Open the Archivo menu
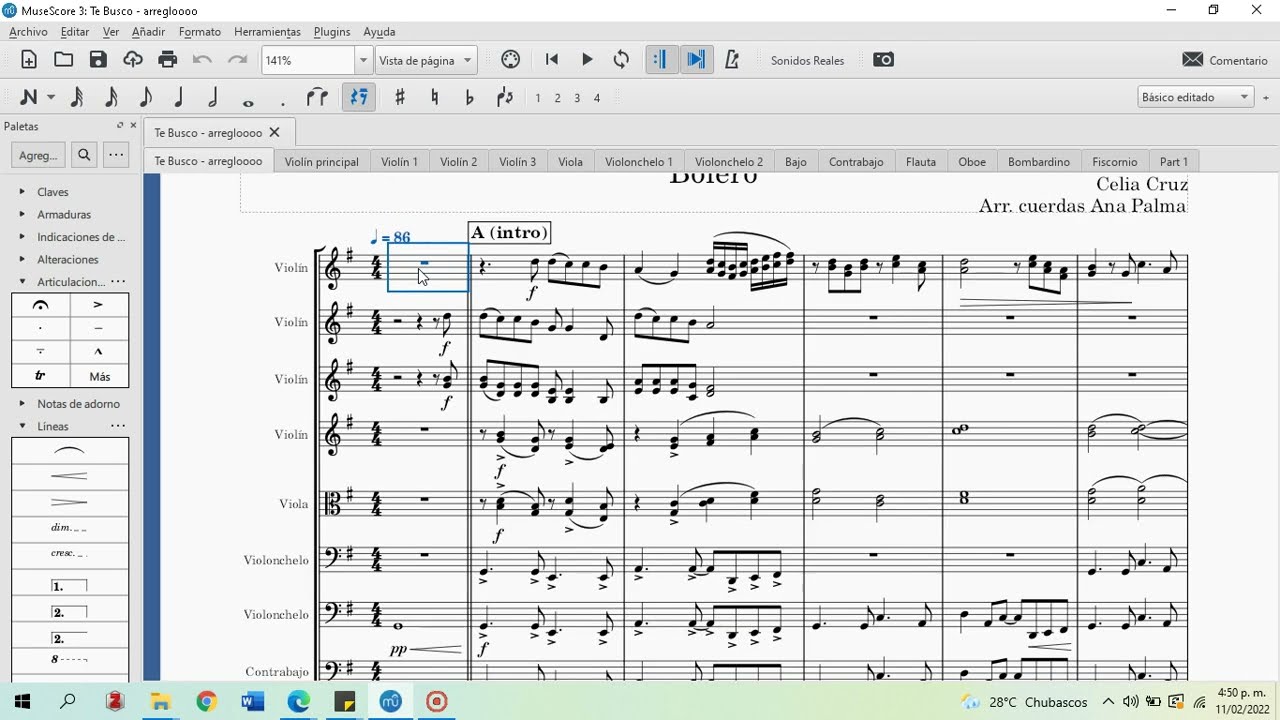This screenshot has height=720, width=1280. coord(28,32)
